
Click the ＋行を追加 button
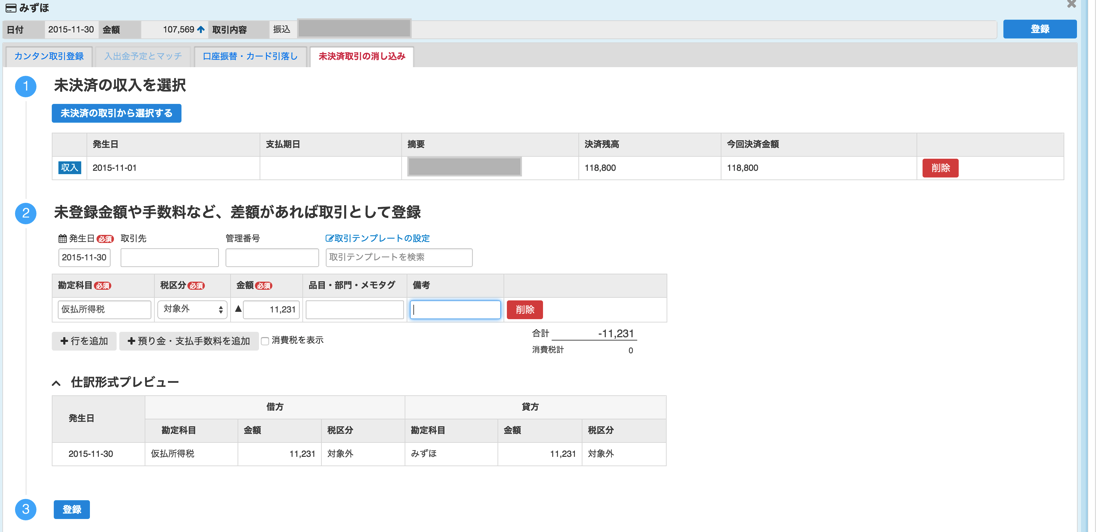[84, 341]
